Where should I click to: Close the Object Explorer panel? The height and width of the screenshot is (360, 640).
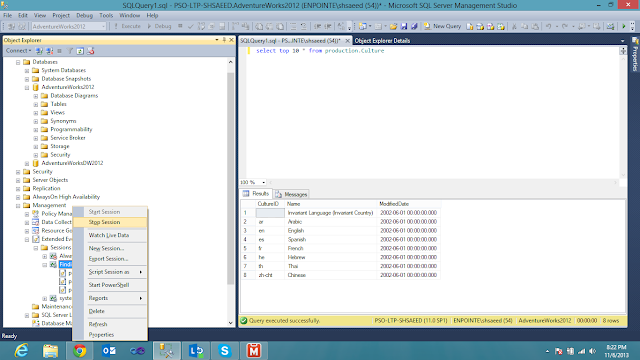[231, 40]
